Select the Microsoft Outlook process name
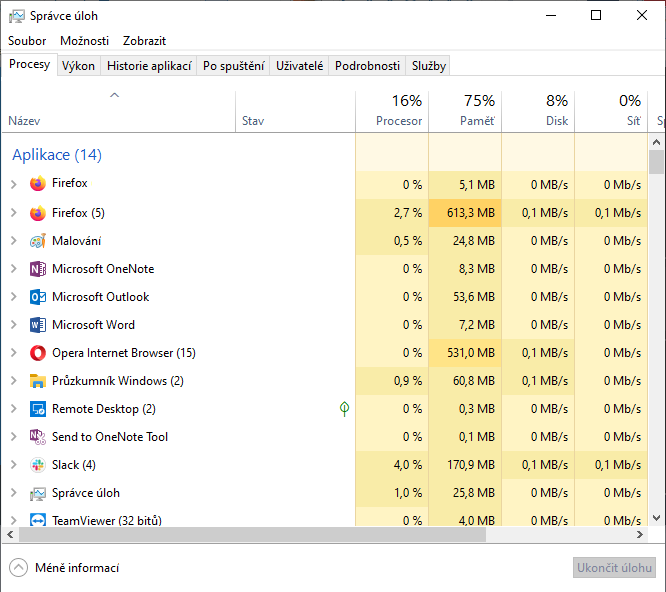This screenshot has height=592, width=666. 101,297
